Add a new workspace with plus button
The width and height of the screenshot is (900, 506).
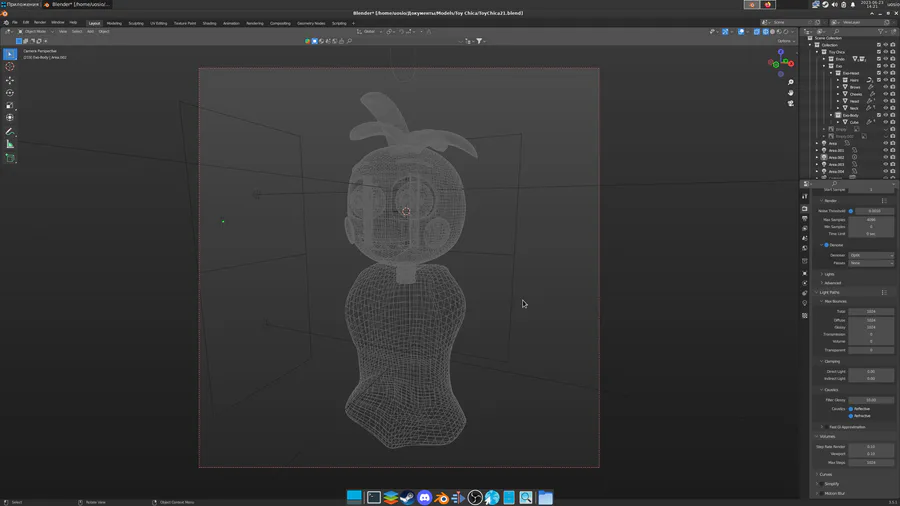click(353, 24)
